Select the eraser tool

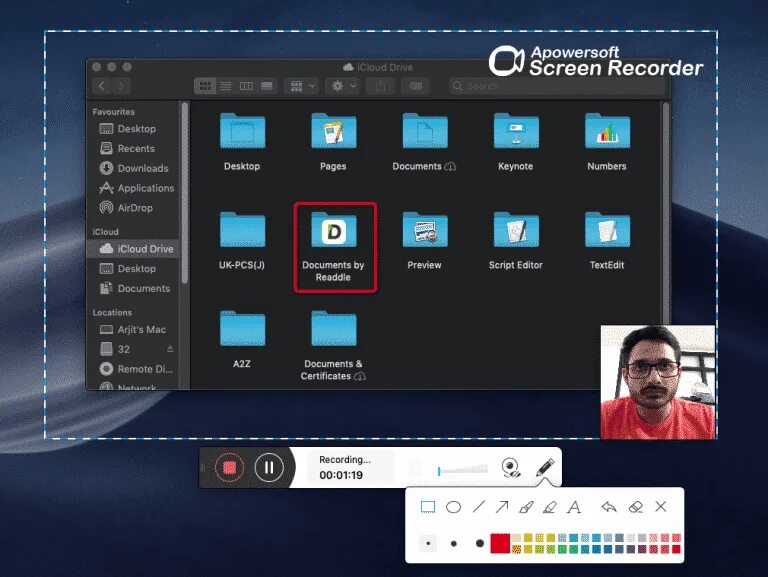tap(636, 506)
